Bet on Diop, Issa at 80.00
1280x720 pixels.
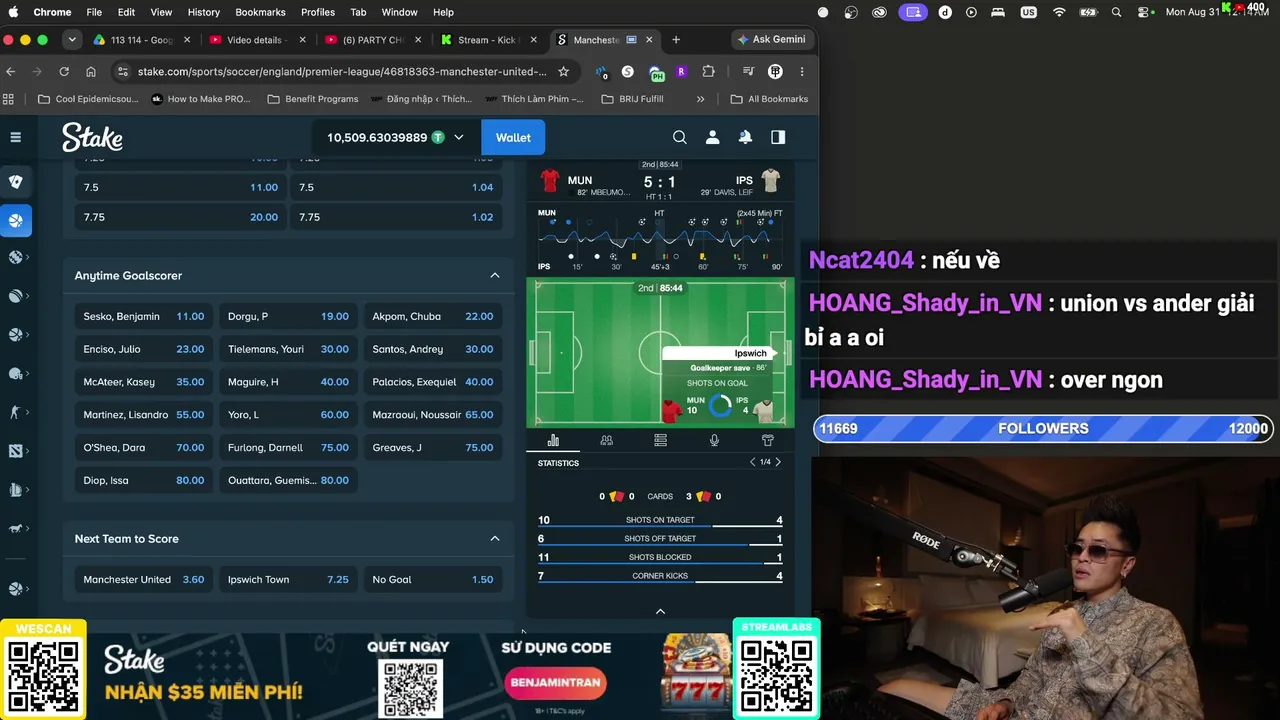click(x=144, y=480)
